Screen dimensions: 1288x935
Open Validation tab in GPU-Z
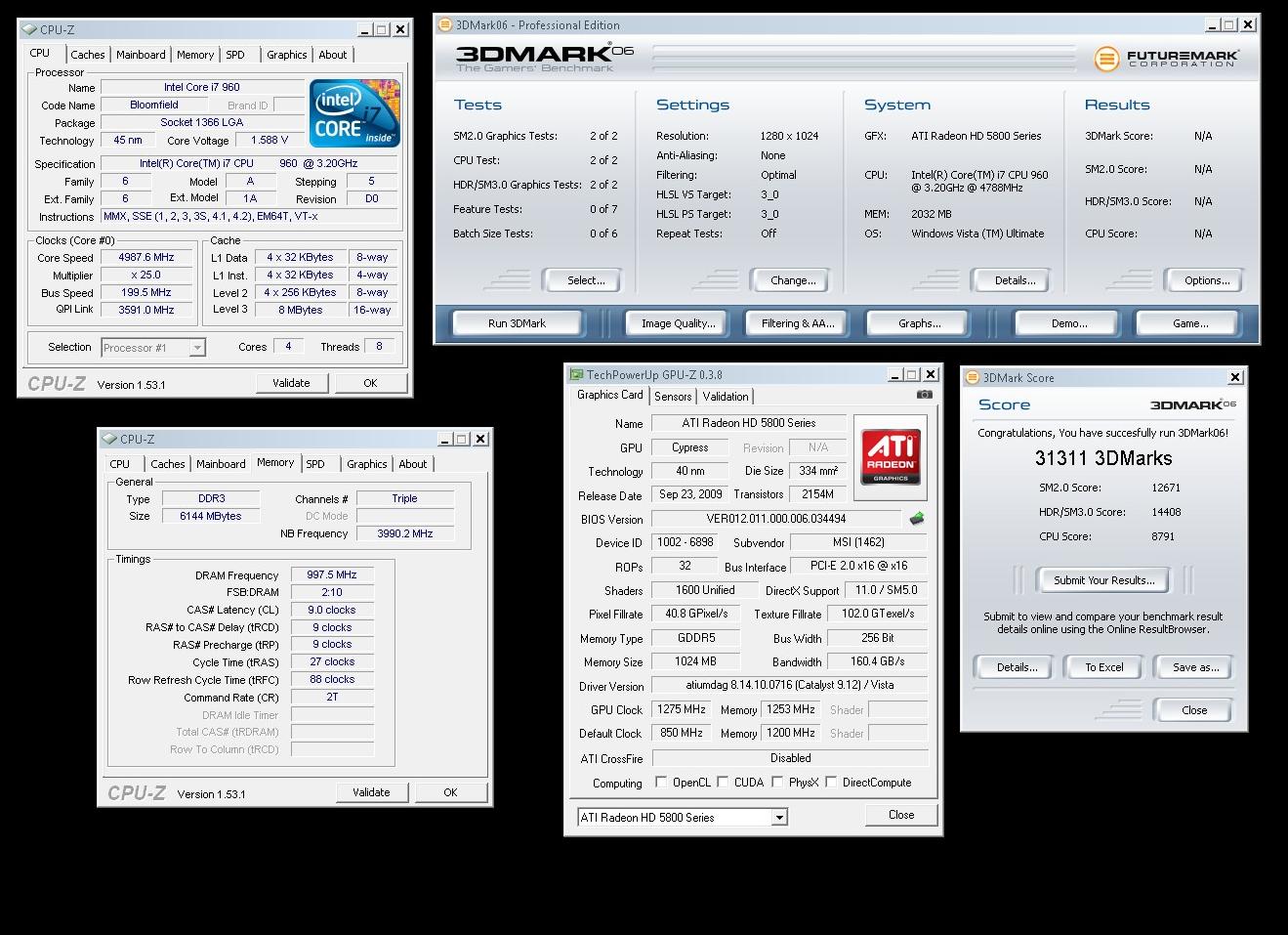(726, 396)
